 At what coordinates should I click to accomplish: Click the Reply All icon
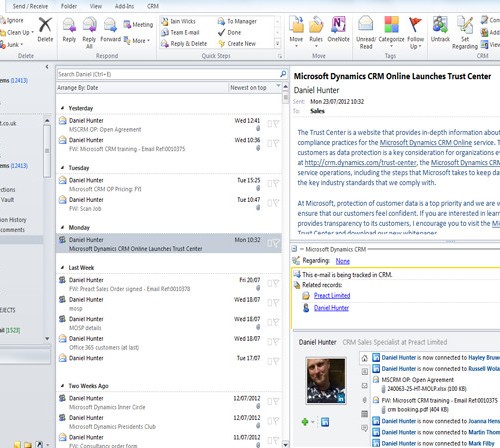(x=89, y=25)
